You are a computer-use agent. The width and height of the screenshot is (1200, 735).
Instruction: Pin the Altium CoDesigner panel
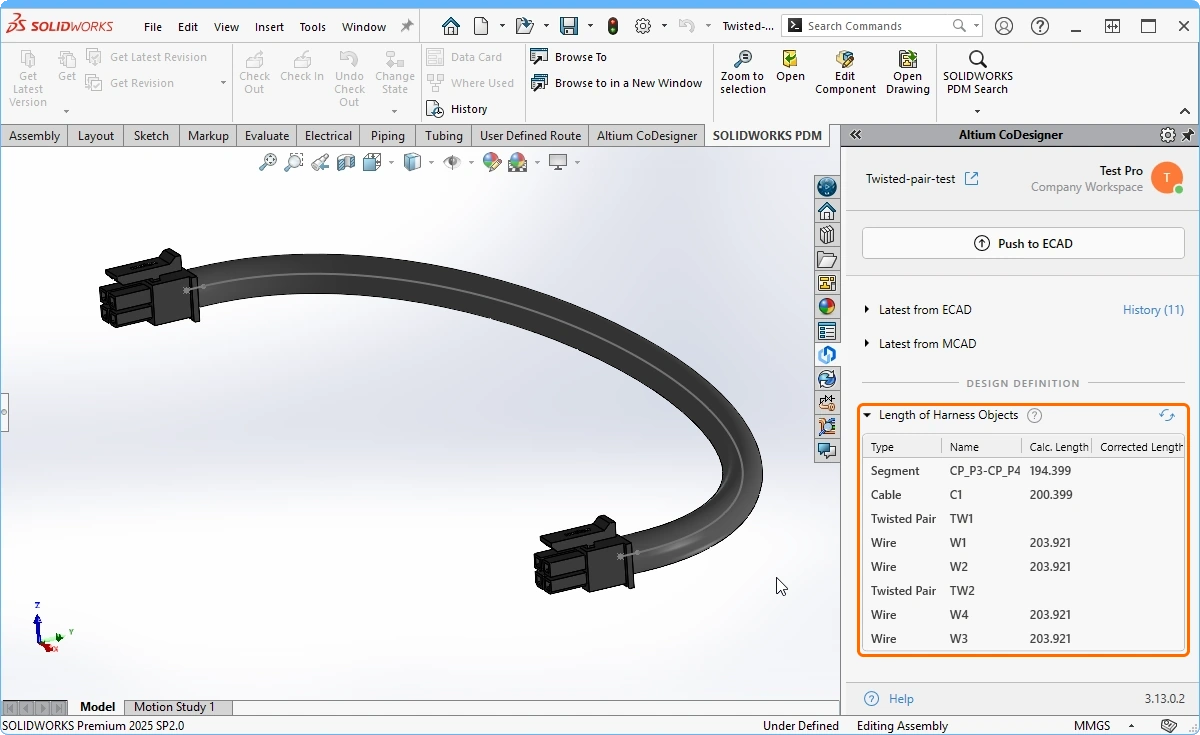pyautogui.click(x=1188, y=135)
